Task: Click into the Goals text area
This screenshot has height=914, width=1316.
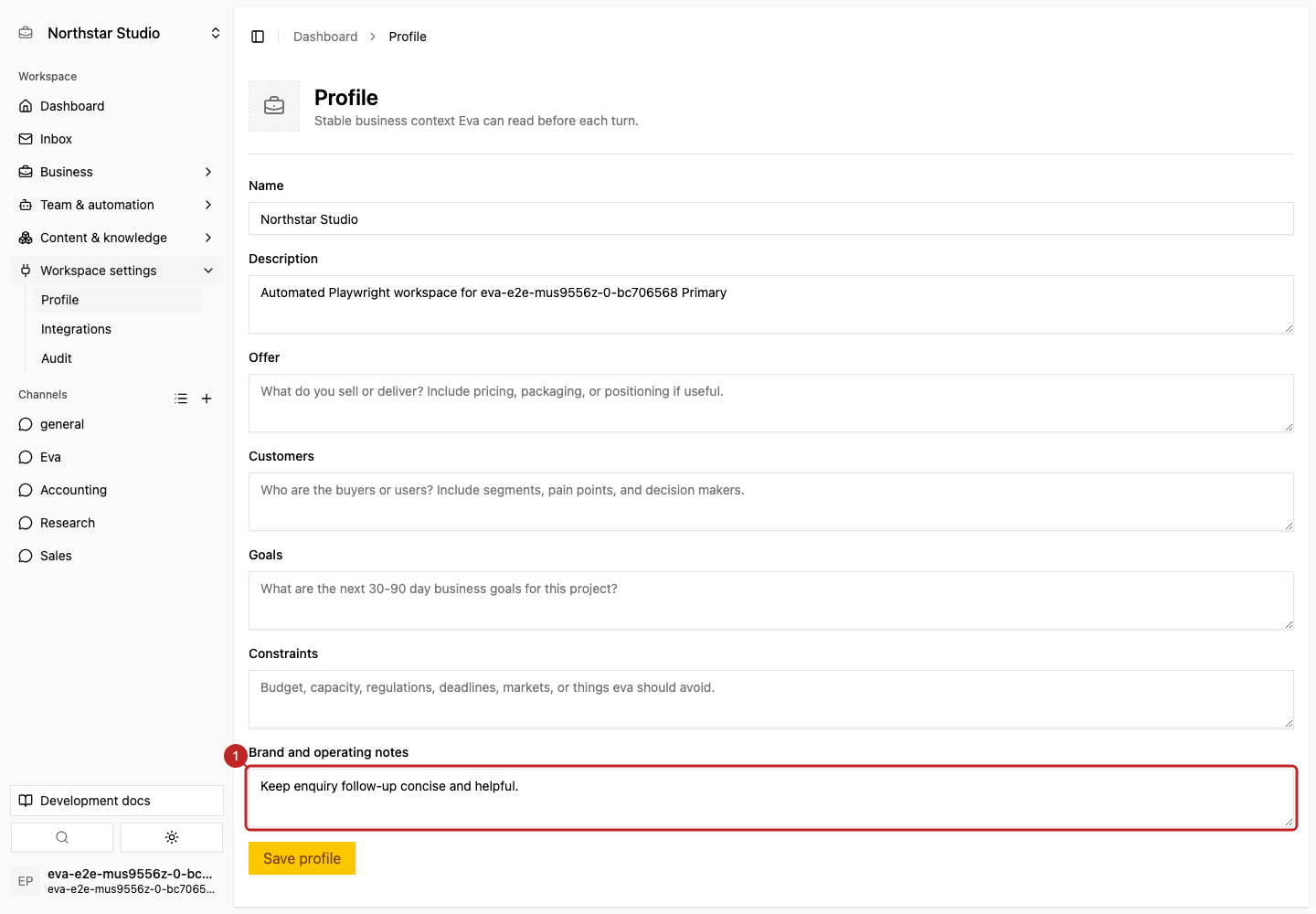Action: pos(771,600)
